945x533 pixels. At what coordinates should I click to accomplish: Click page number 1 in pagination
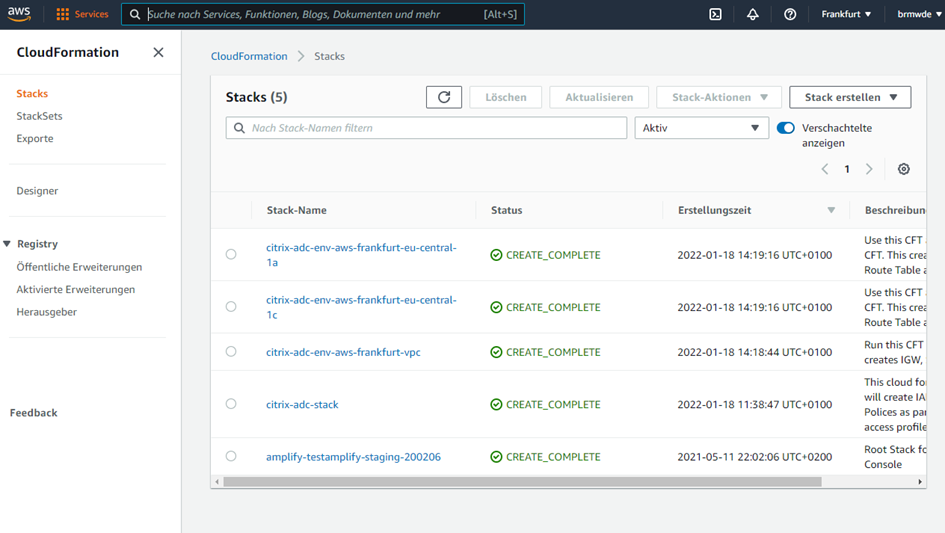pos(847,169)
